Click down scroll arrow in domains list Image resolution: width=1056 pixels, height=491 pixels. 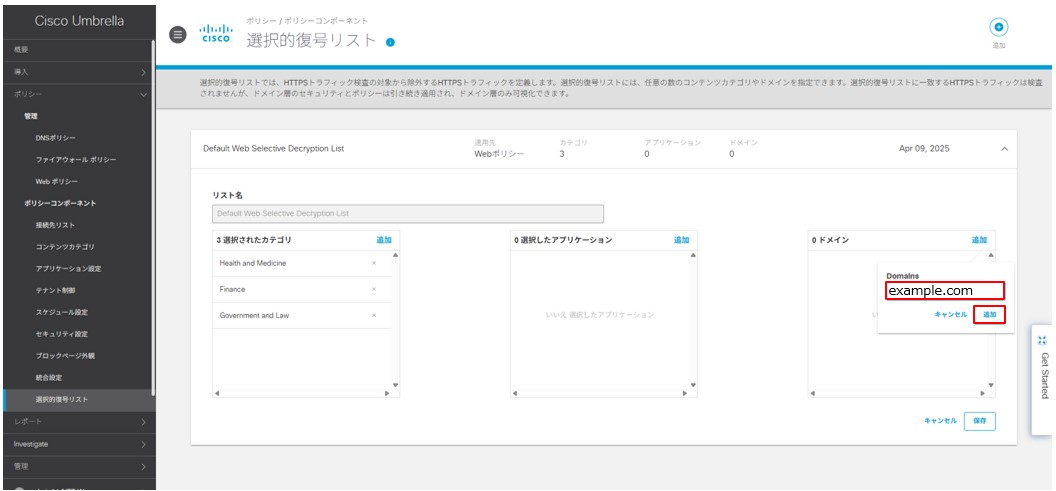pyautogui.click(x=991, y=385)
